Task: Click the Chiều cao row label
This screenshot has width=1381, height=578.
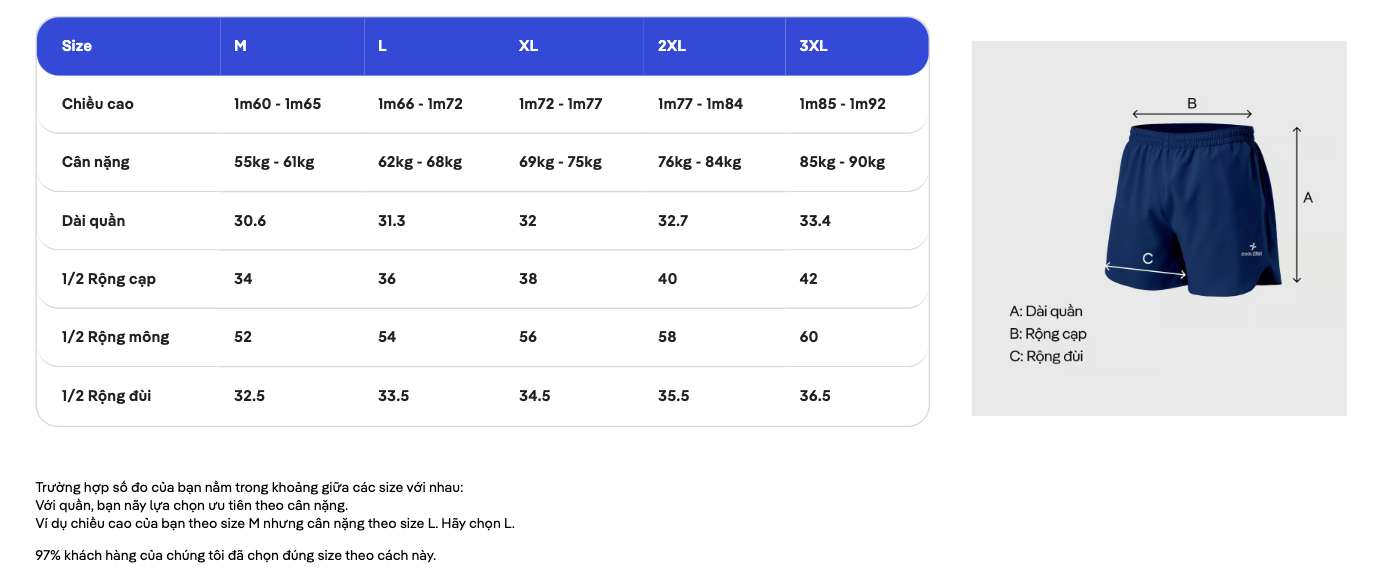Action: tap(97, 104)
